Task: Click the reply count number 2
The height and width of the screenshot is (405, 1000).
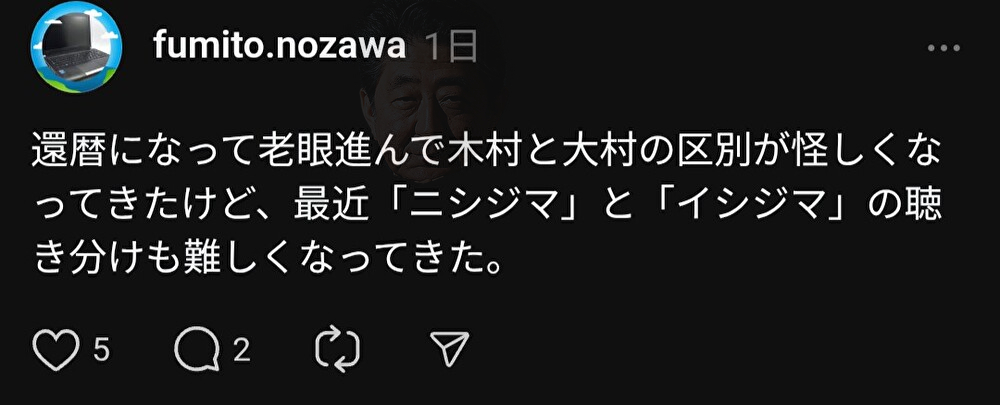Action: (x=241, y=350)
